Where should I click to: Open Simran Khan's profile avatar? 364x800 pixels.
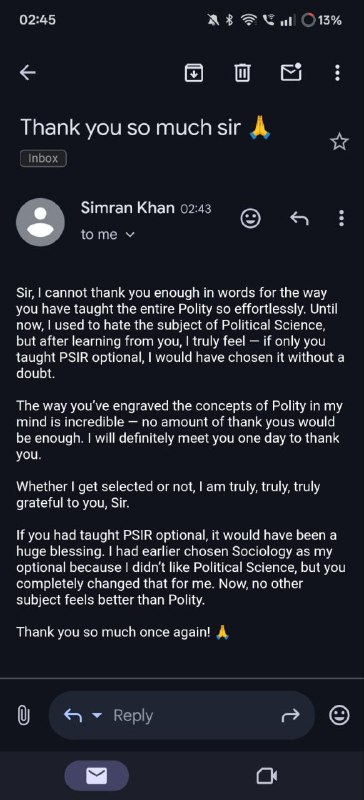40,222
